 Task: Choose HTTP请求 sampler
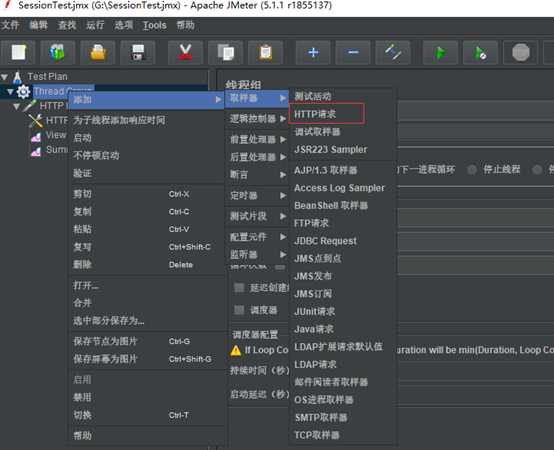(326, 114)
